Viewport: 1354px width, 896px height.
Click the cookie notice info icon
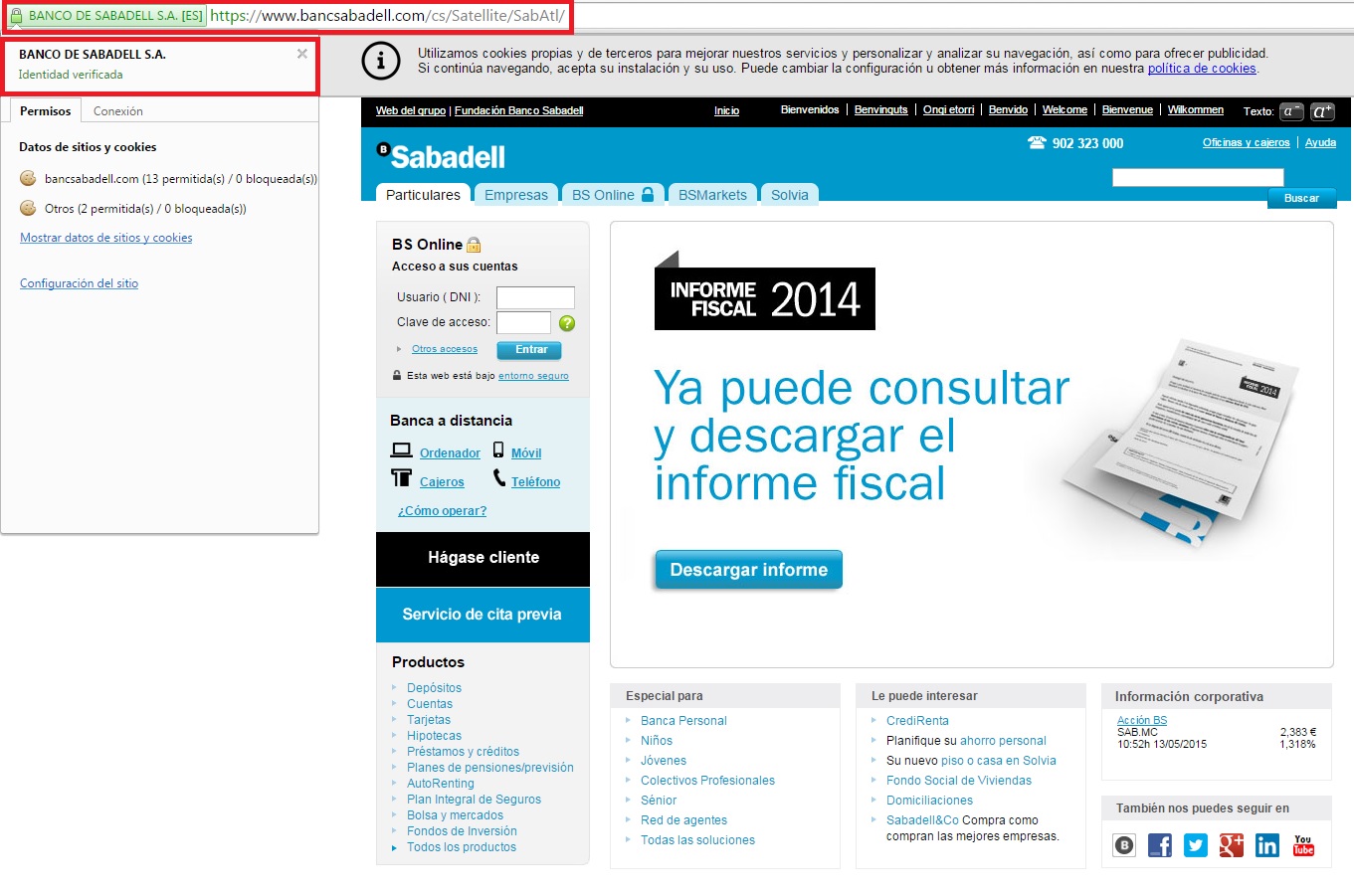(x=381, y=62)
